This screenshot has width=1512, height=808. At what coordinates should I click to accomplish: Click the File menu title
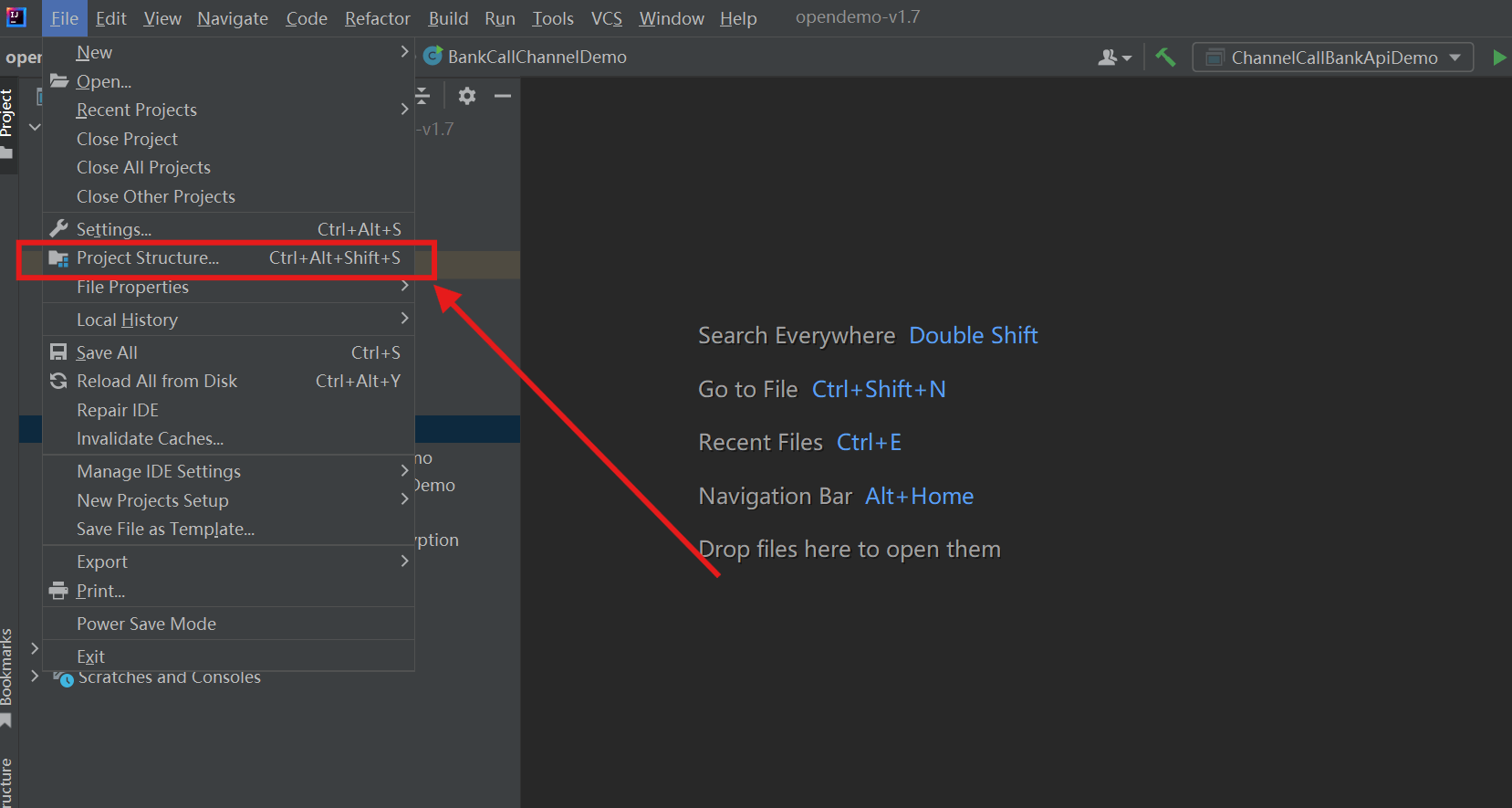(65, 18)
